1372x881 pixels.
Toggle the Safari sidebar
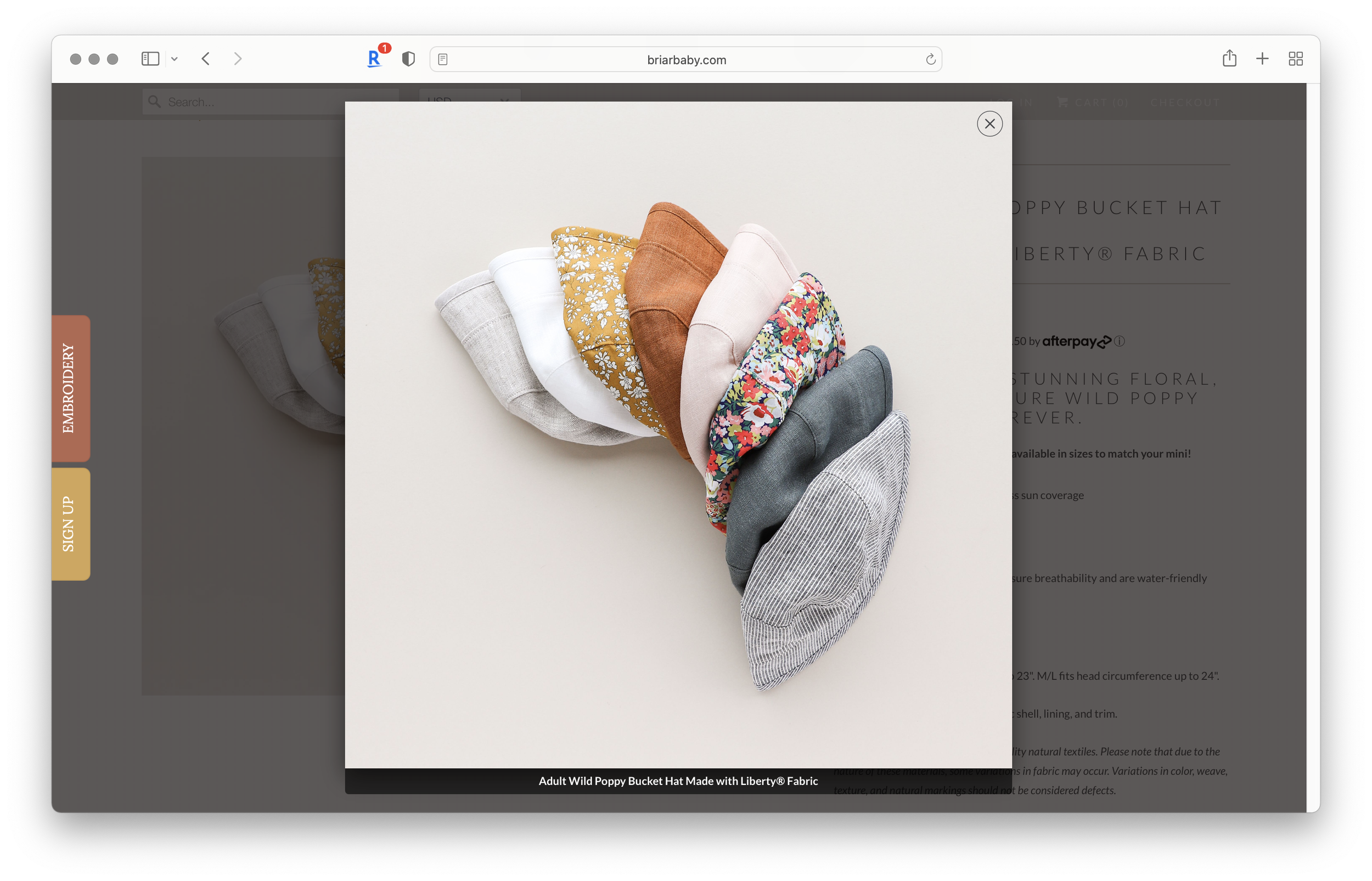tap(150, 59)
